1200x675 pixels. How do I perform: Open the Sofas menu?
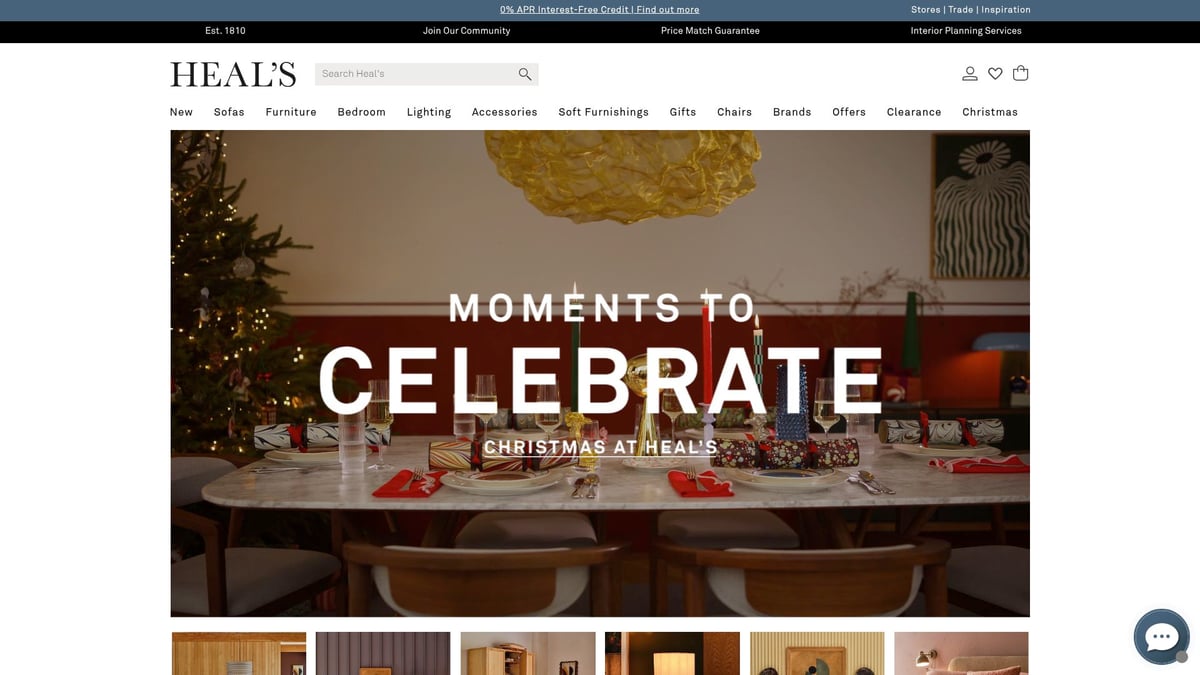click(x=229, y=112)
